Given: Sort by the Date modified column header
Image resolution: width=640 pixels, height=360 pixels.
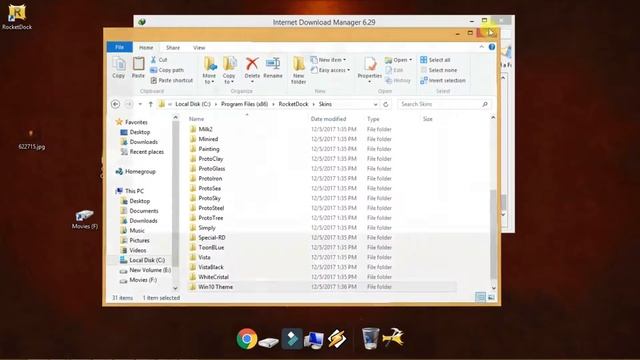Looking at the screenshot, I should pyautogui.click(x=328, y=119).
